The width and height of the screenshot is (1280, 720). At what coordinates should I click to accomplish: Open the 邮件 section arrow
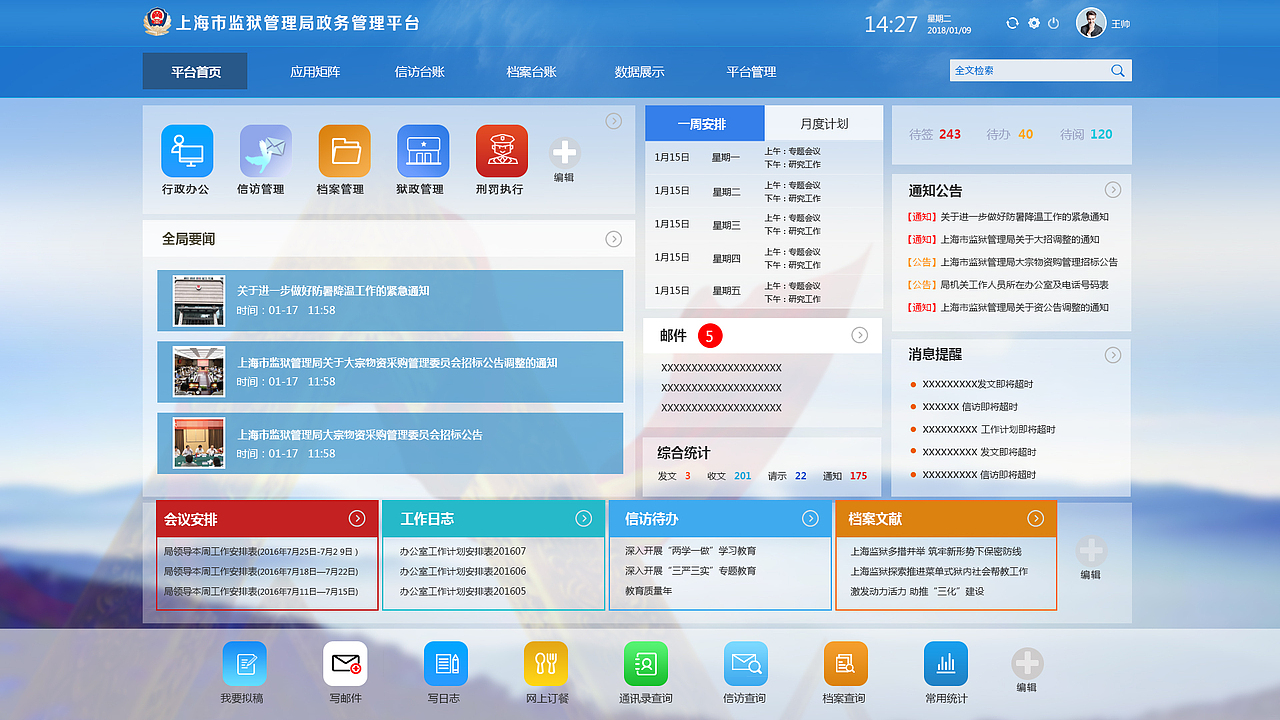pos(859,335)
